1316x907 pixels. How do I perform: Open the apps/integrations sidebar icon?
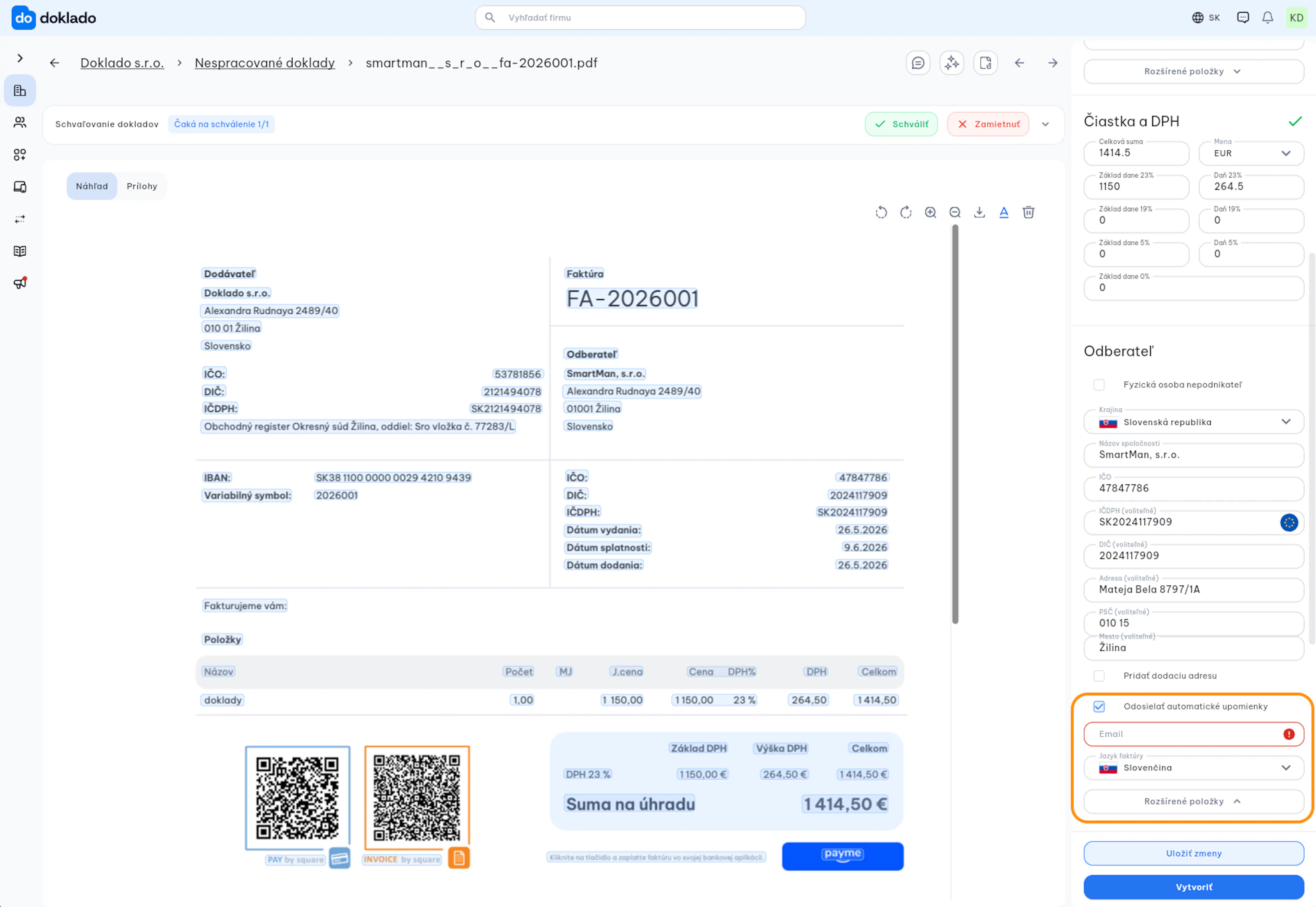(20, 154)
